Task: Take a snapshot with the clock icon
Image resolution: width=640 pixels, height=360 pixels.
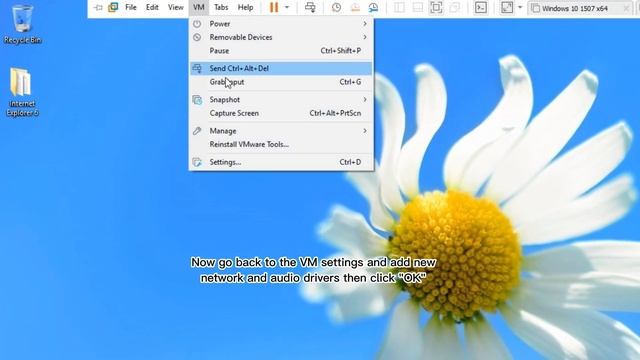Action: click(x=336, y=7)
